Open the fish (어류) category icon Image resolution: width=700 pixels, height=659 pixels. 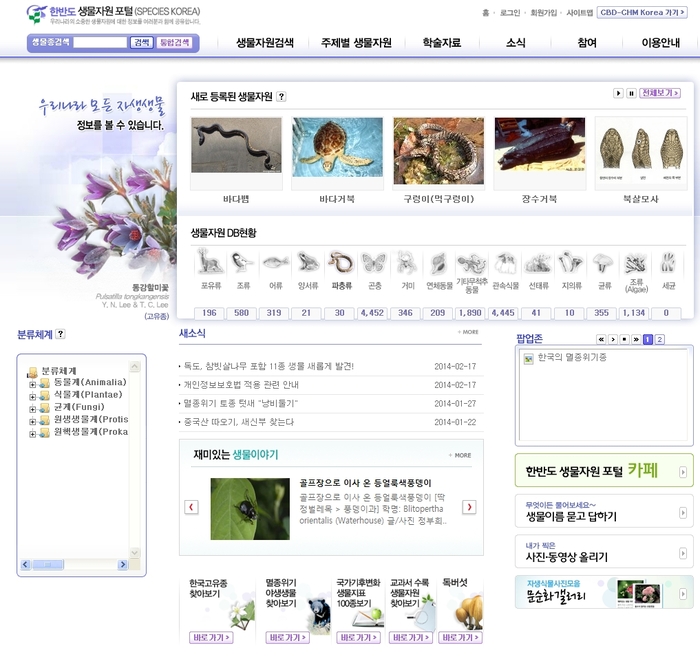click(274, 263)
